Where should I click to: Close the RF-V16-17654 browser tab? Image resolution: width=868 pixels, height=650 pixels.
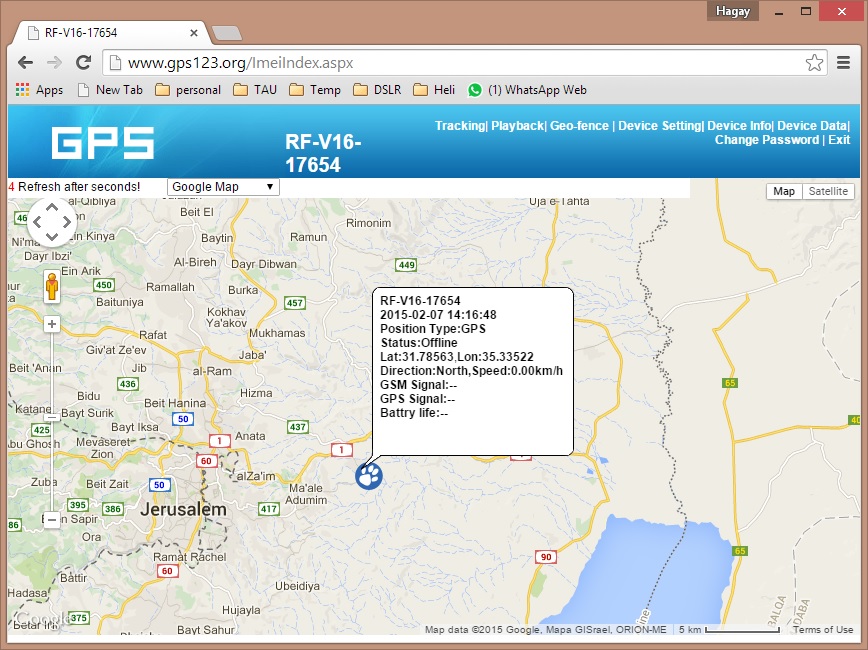point(194,33)
